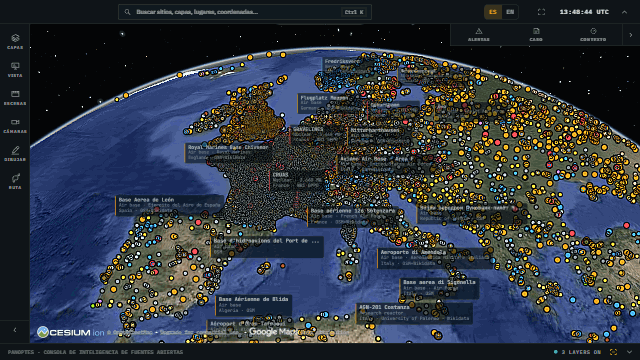The width and height of the screenshot is (640, 360).
Task: Open the Capas layers panel
Action: [15, 42]
